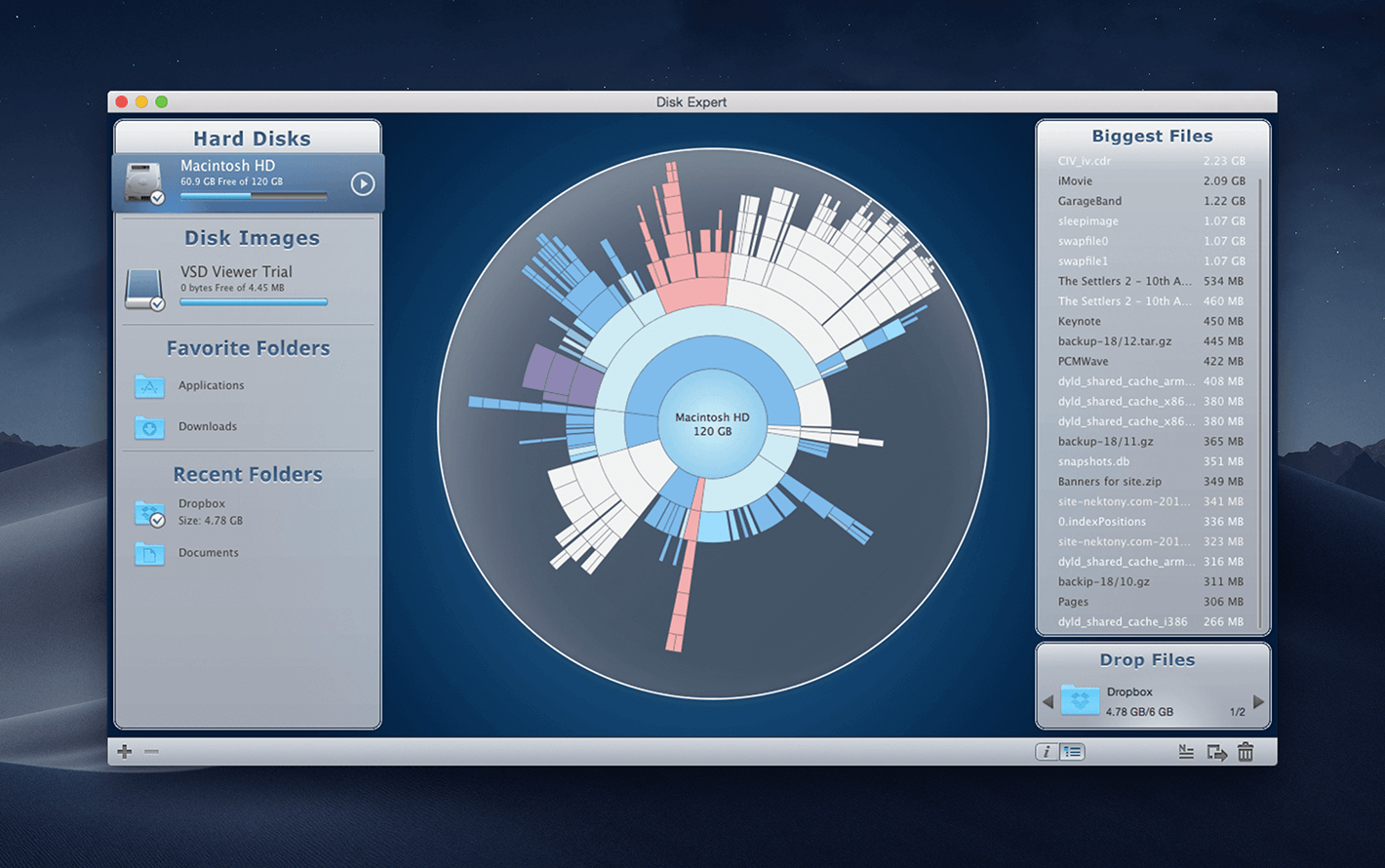
Task: Toggle the info view button
Action: pyautogui.click(x=1047, y=751)
